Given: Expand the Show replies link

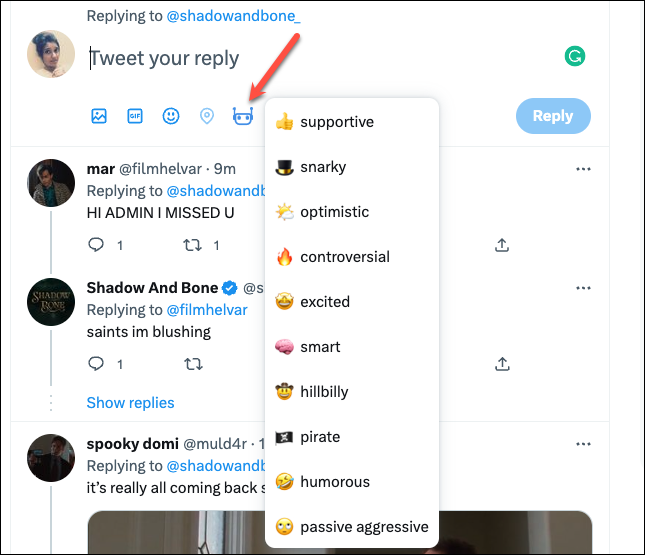Looking at the screenshot, I should pos(130,403).
